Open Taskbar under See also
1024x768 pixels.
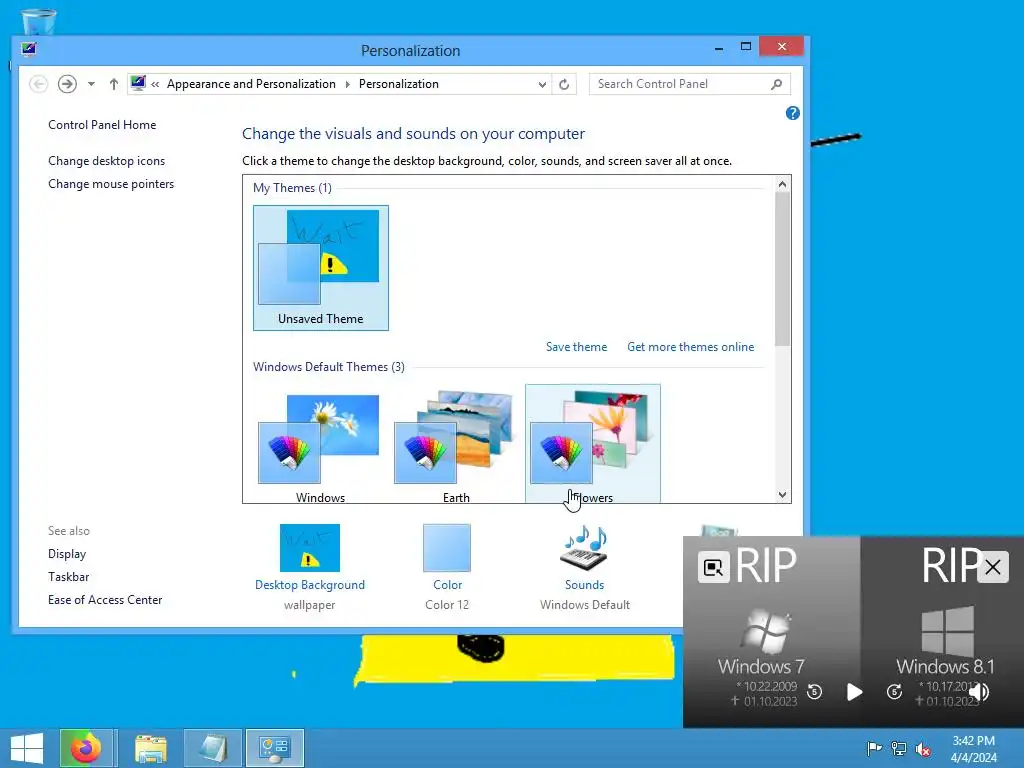[69, 577]
